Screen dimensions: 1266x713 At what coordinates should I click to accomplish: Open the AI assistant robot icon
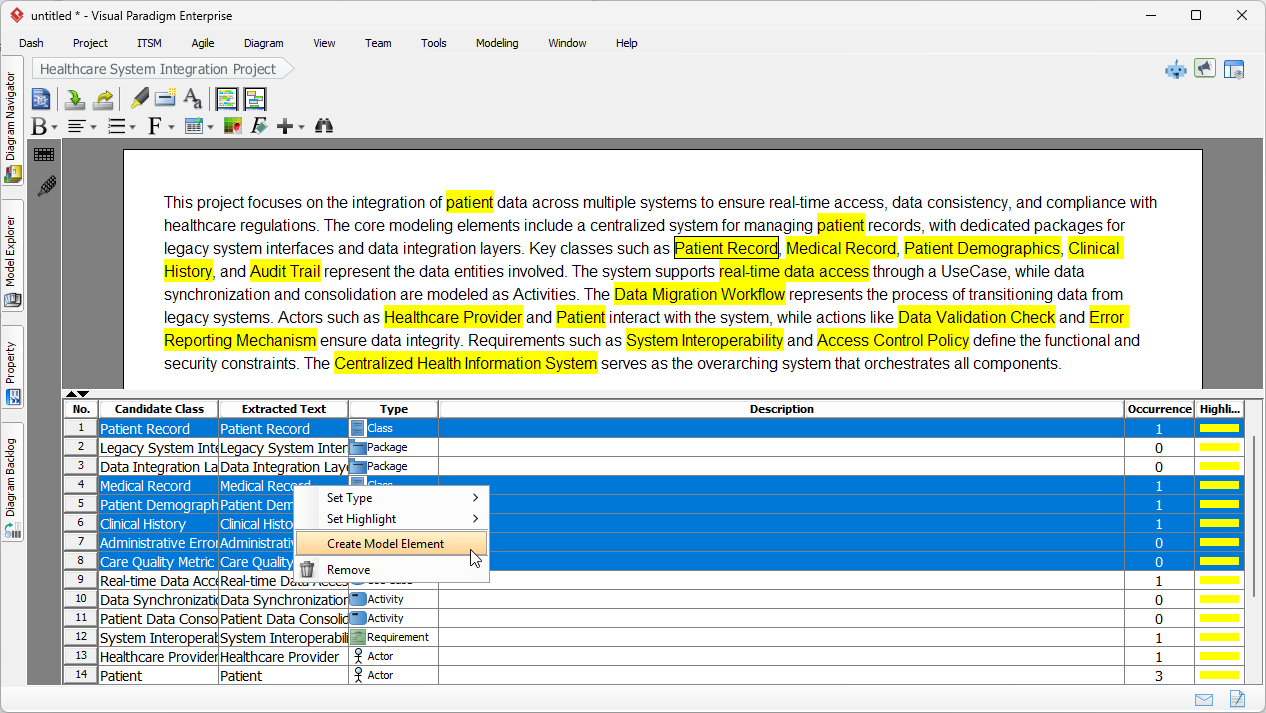coord(1175,69)
